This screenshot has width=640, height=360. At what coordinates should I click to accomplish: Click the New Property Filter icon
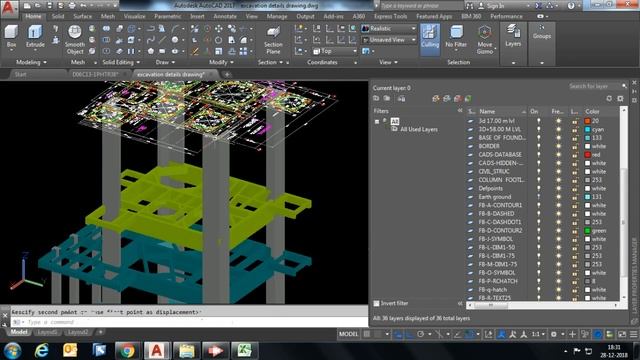click(376, 98)
